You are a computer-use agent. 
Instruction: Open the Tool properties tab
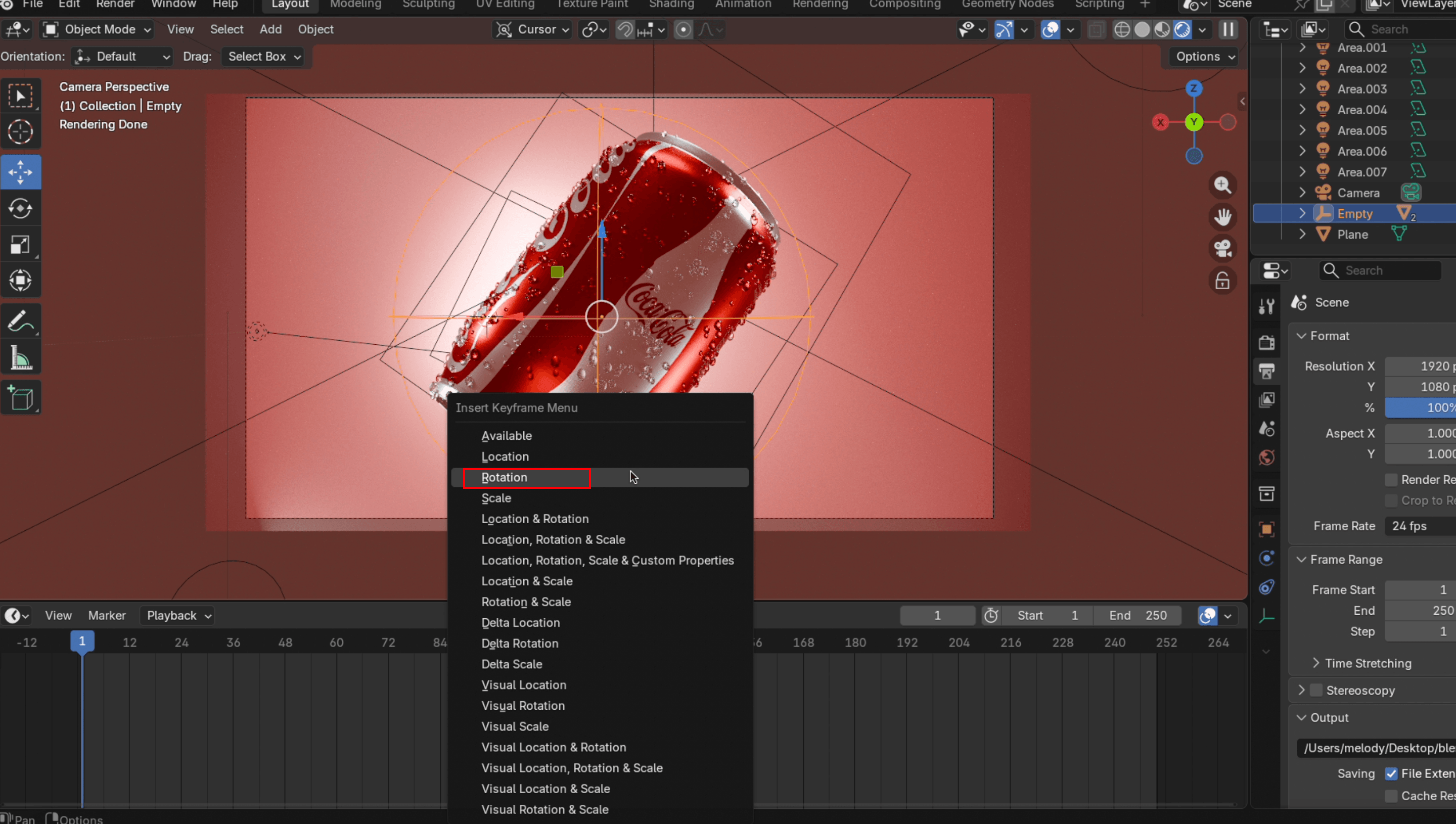1266,306
